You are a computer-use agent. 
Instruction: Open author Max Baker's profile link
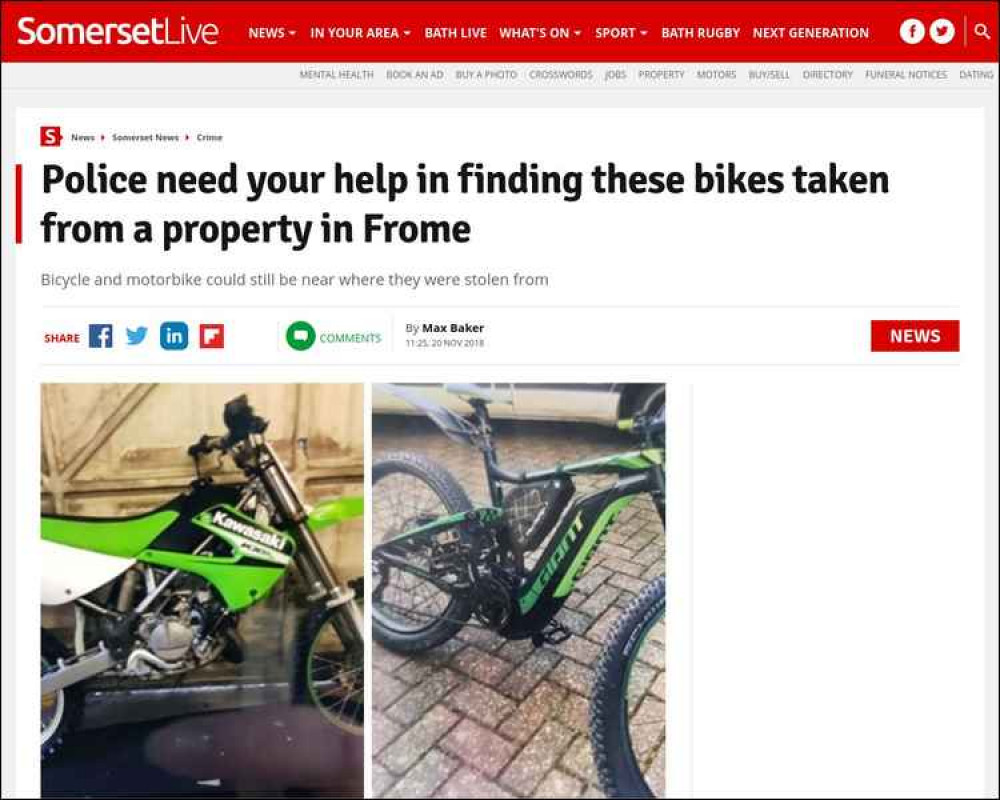[453, 328]
